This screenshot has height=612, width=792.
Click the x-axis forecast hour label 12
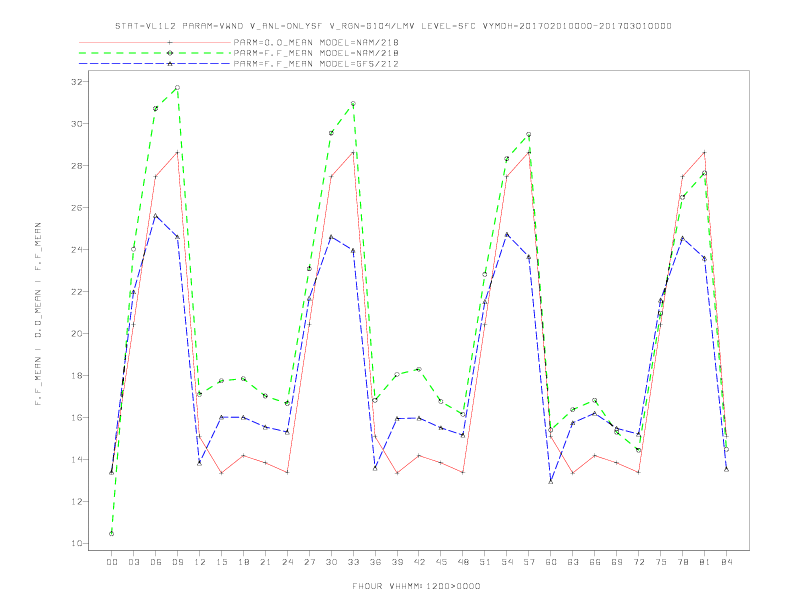point(200,562)
